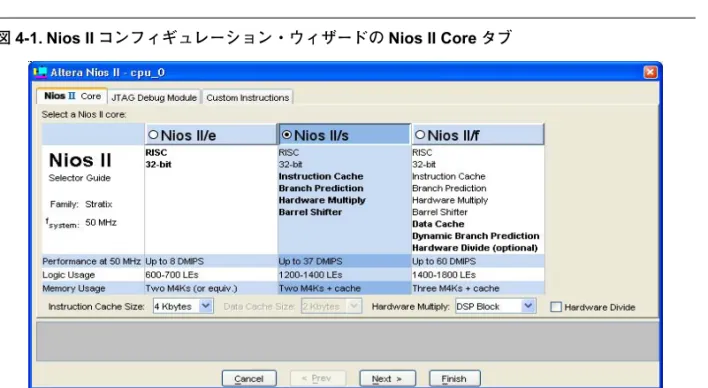
Task: Click the Cancel button
Action: pyautogui.click(x=249, y=379)
